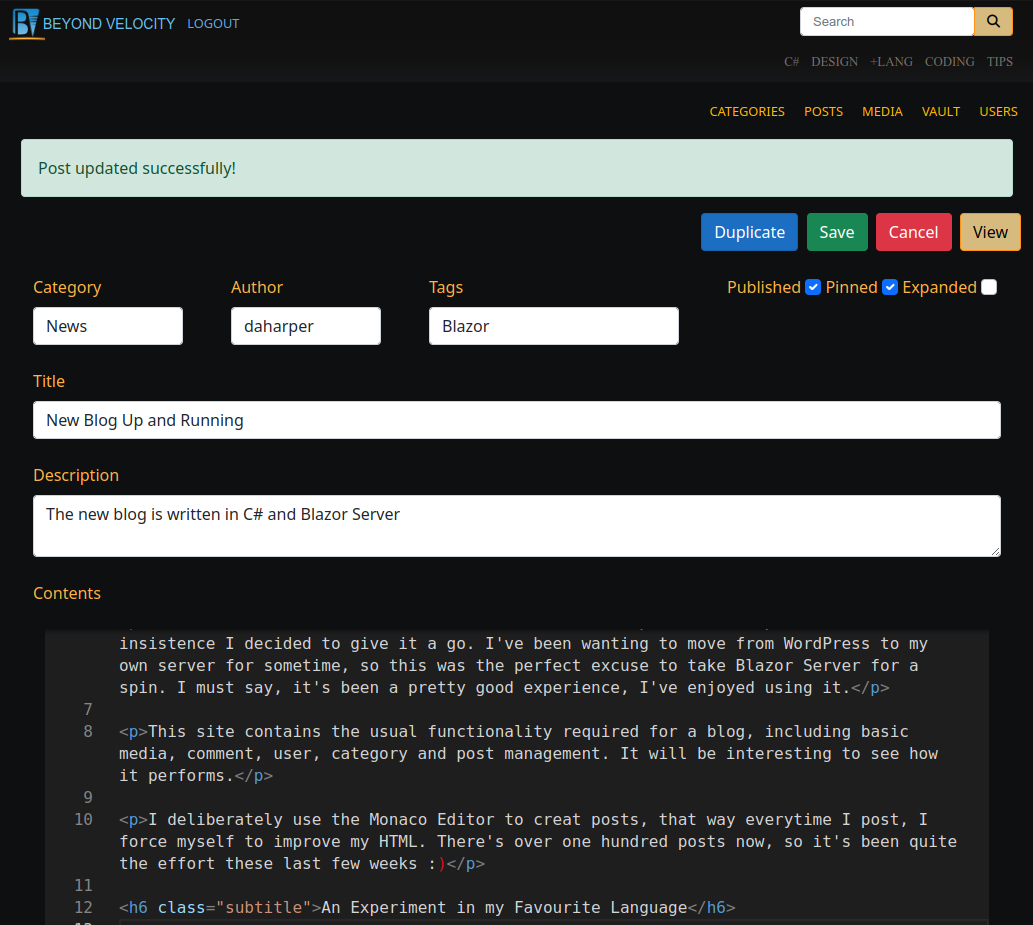Click the Pinned label text
The width and height of the screenshot is (1033, 925).
point(851,287)
